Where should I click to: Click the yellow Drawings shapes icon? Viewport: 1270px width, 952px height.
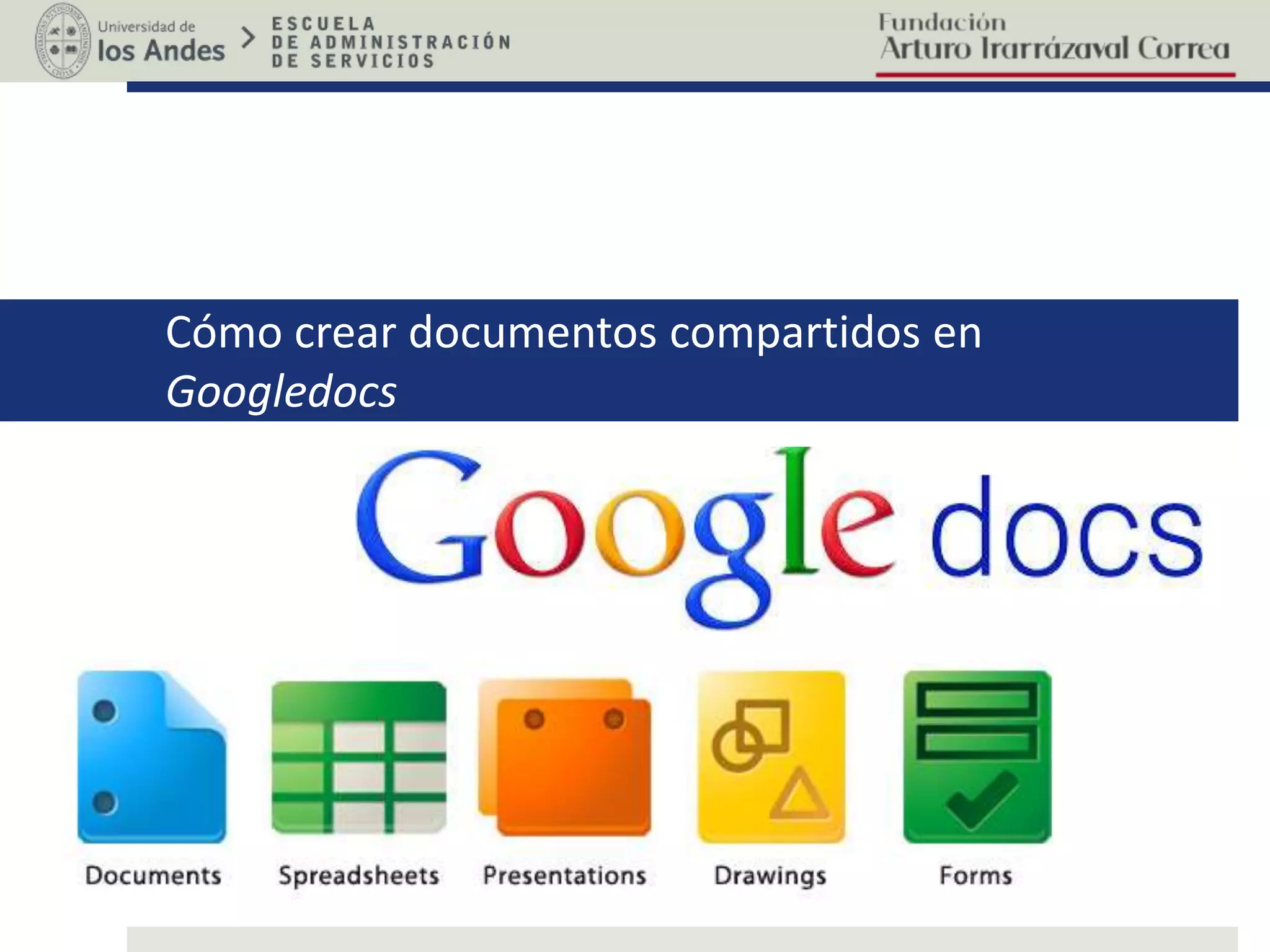coord(771,757)
